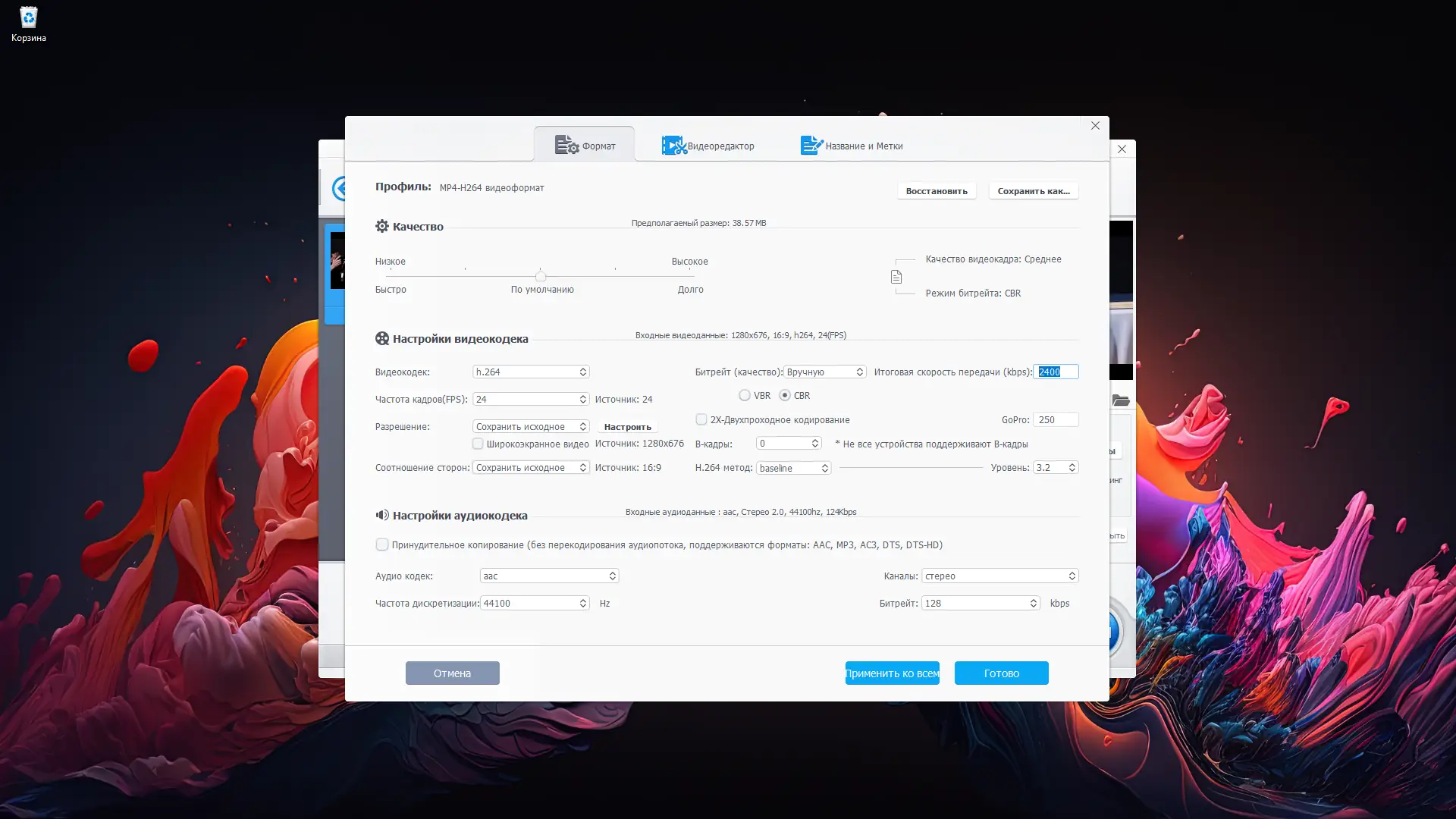The width and height of the screenshot is (1456, 819).
Task: Click the speaker icon of audio codec settings
Action: pos(382,515)
